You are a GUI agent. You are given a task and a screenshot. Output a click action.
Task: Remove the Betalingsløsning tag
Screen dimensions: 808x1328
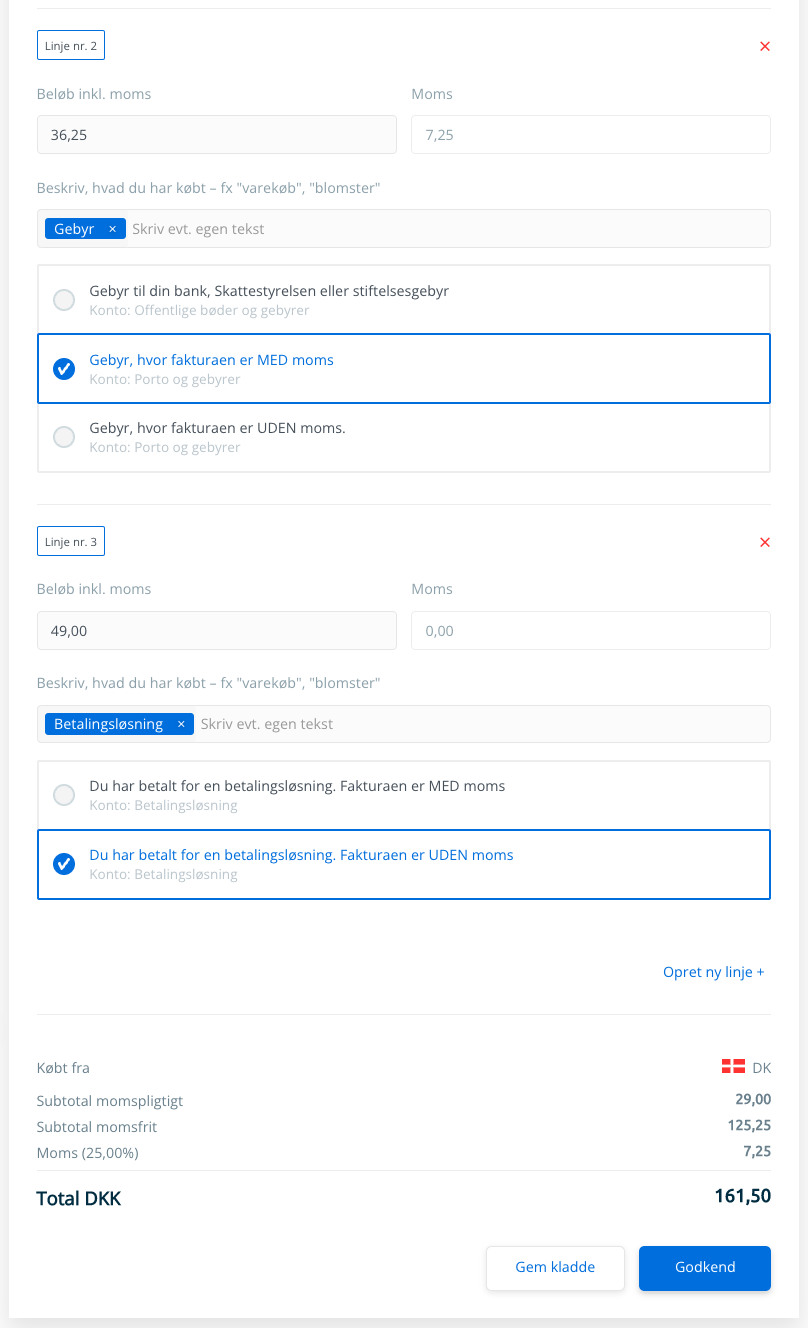click(x=181, y=724)
